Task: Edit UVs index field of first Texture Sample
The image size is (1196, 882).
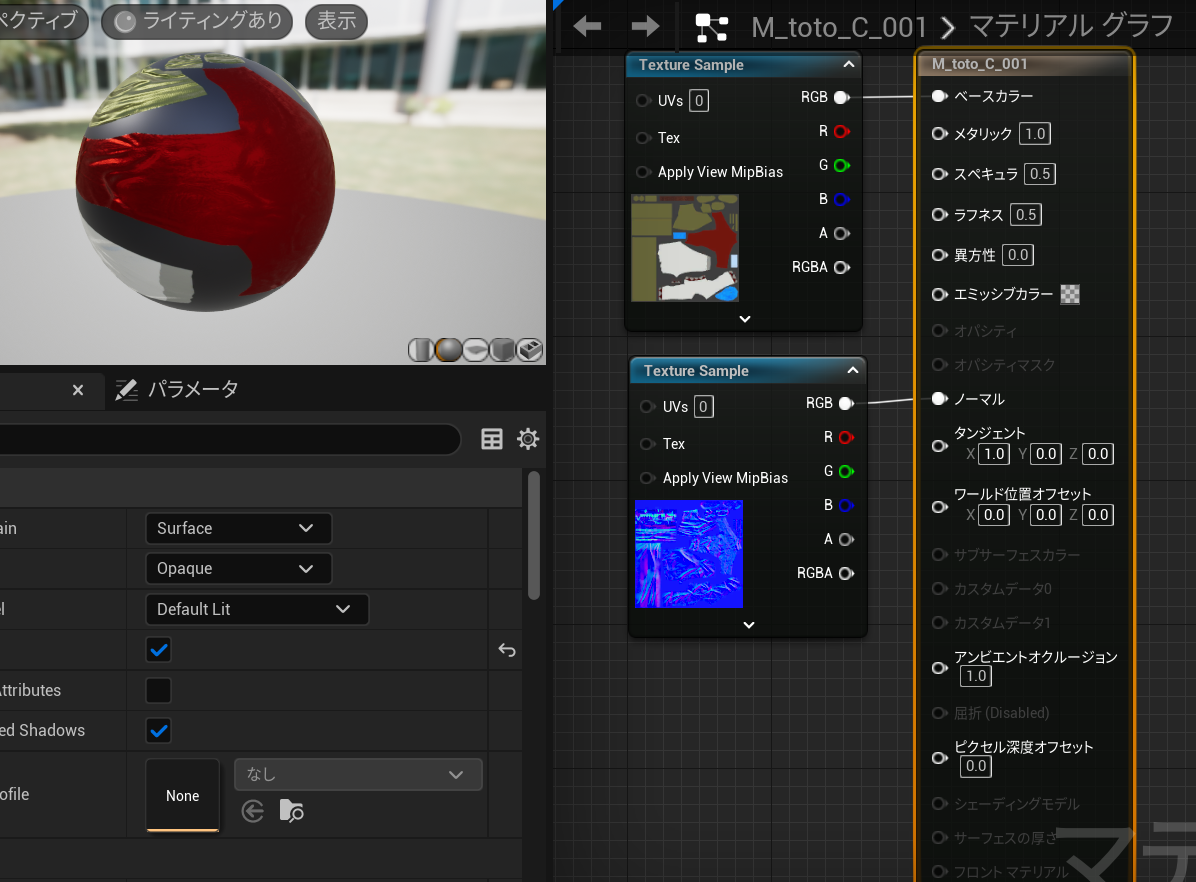Action: (x=699, y=101)
